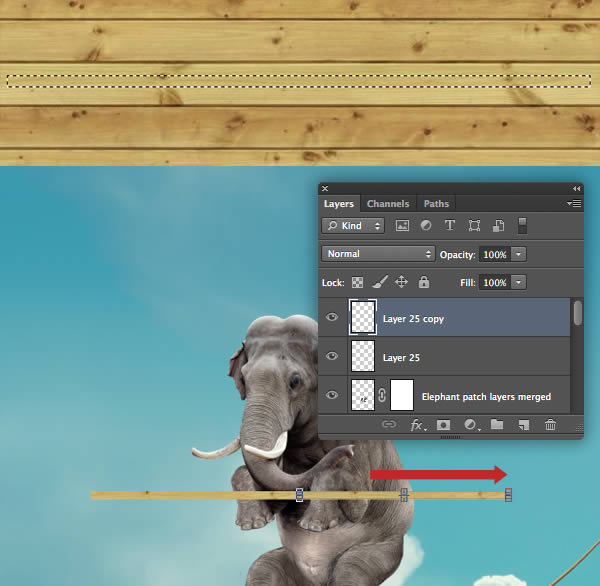The width and height of the screenshot is (600, 586).
Task: Open the Normal blend mode dropdown
Action: tap(378, 254)
